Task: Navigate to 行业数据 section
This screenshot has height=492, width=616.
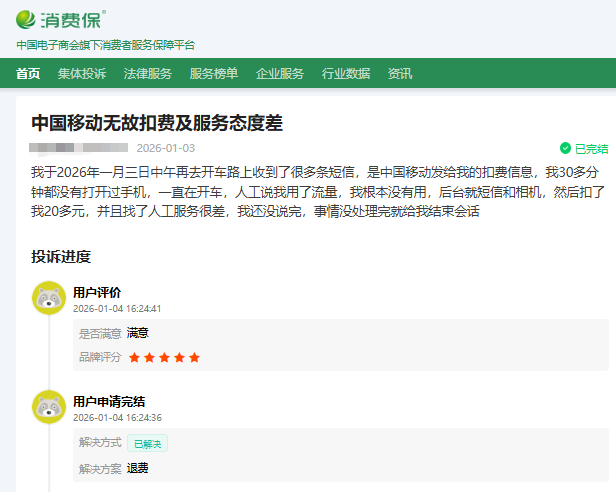Action: click(x=345, y=73)
